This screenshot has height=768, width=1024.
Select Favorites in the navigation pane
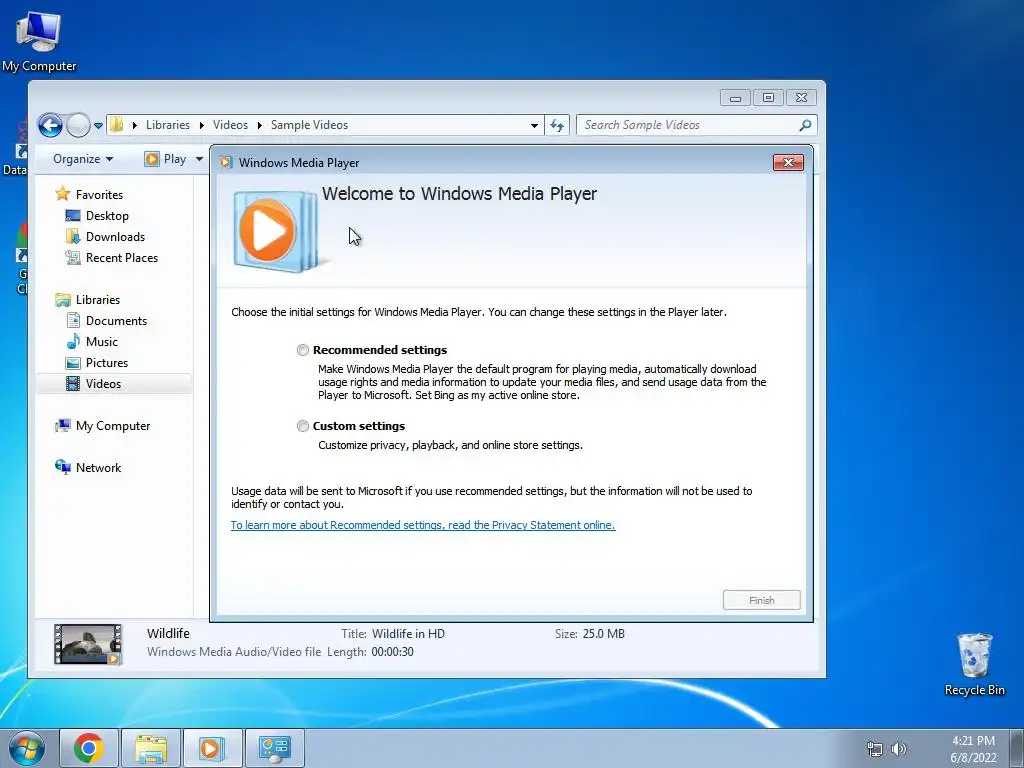point(99,195)
